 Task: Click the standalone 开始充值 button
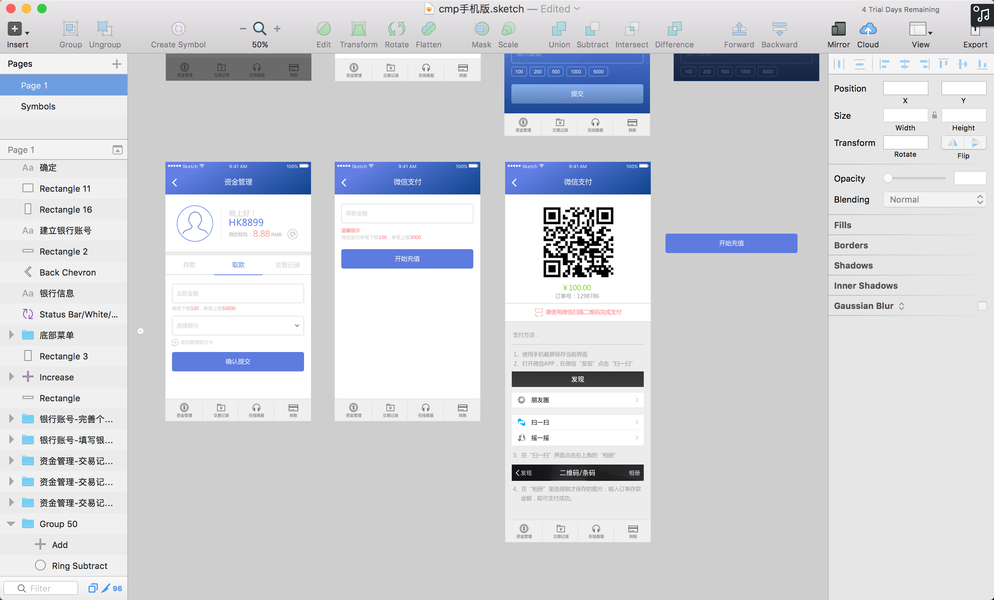pos(731,243)
